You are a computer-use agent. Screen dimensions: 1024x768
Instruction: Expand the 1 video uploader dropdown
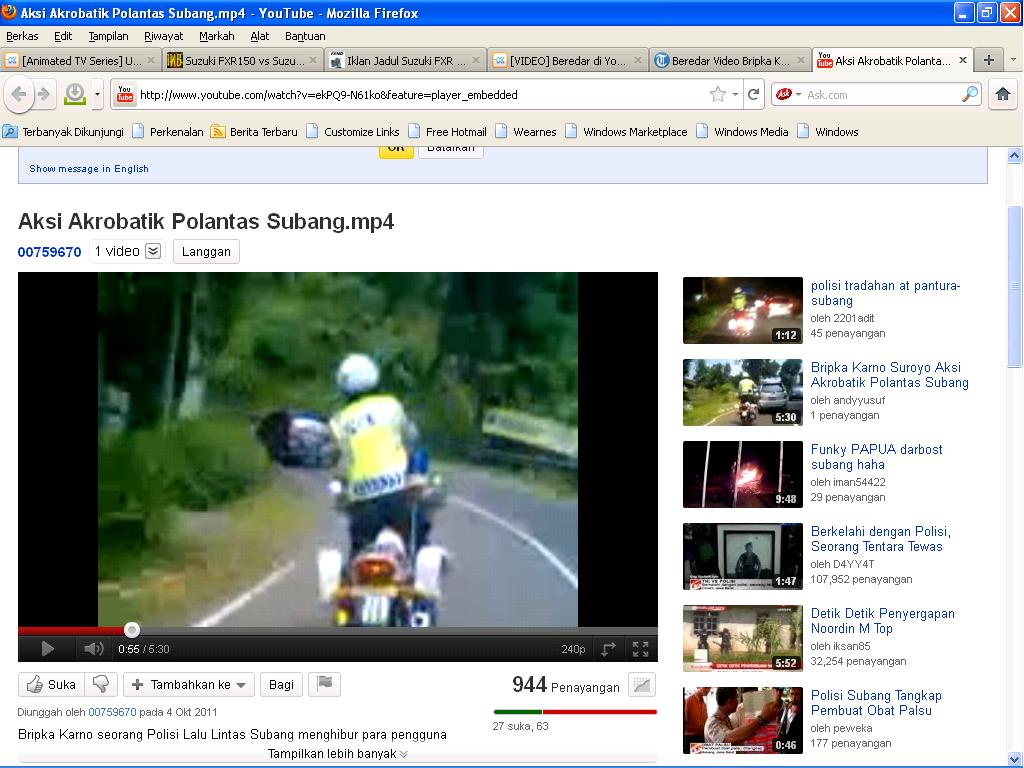click(x=153, y=251)
